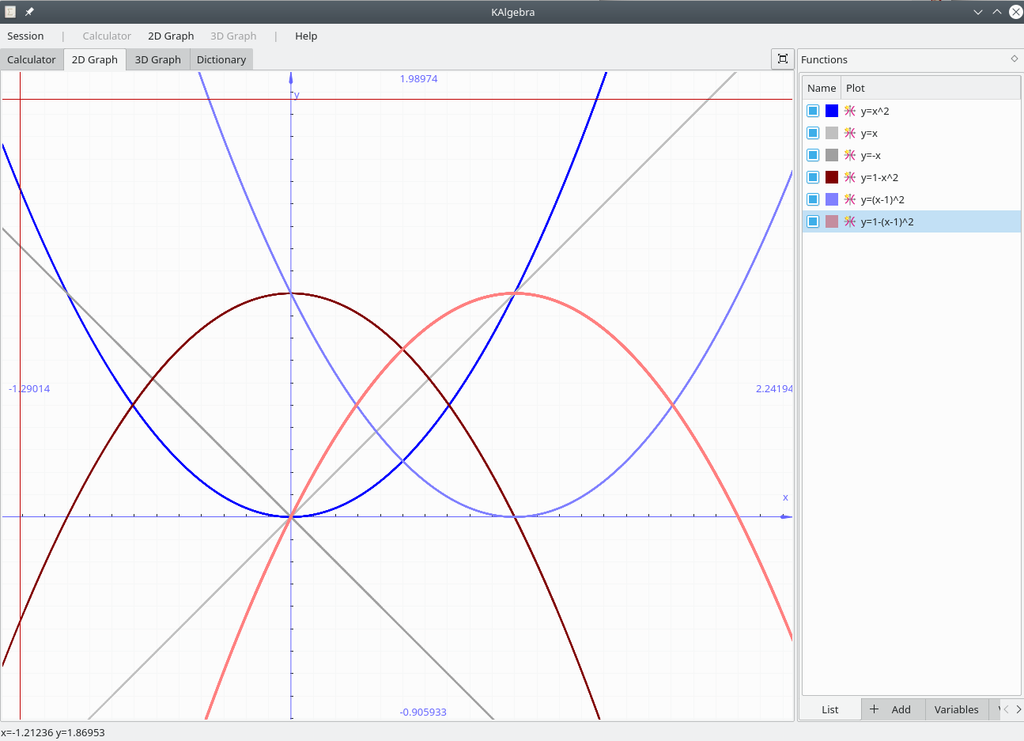The width and height of the screenshot is (1024, 741).
Task: Open the grayed Calculator menu
Action: coord(106,36)
